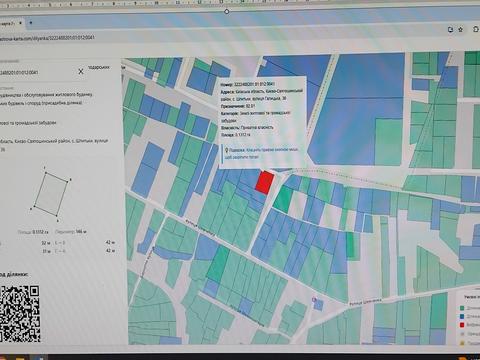Click the small map marker icon near 'вулиця Шевченка'
Viewport: 480px width, 360px height.
tap(314, 300)
